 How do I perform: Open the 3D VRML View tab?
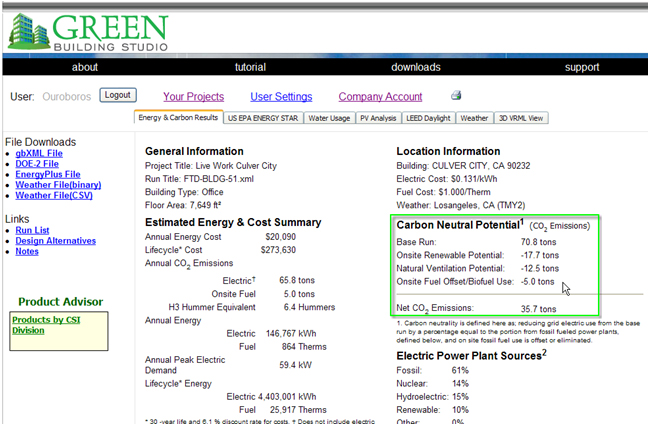(x=521, y=118)
